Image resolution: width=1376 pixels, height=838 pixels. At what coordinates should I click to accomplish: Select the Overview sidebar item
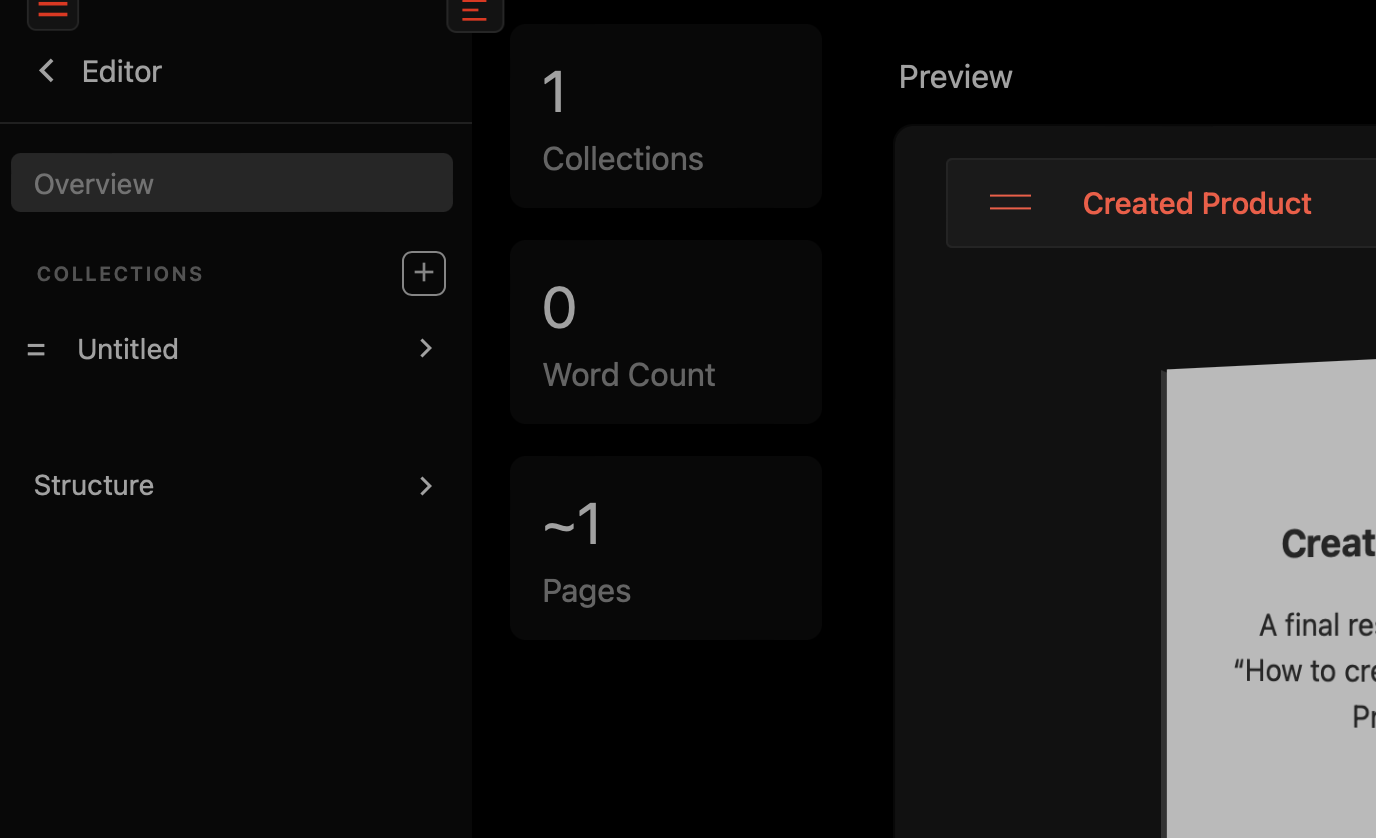(x=231, y=183)
